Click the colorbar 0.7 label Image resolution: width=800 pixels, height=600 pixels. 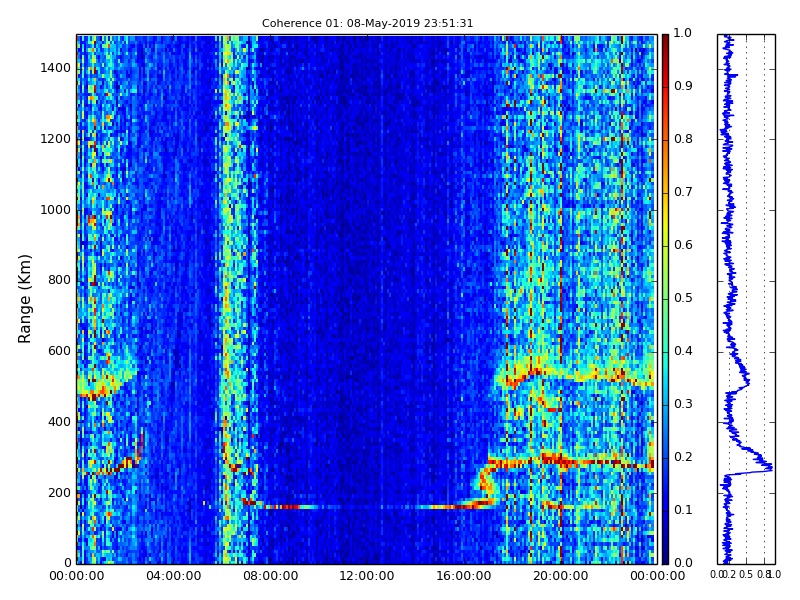(683, 192)
